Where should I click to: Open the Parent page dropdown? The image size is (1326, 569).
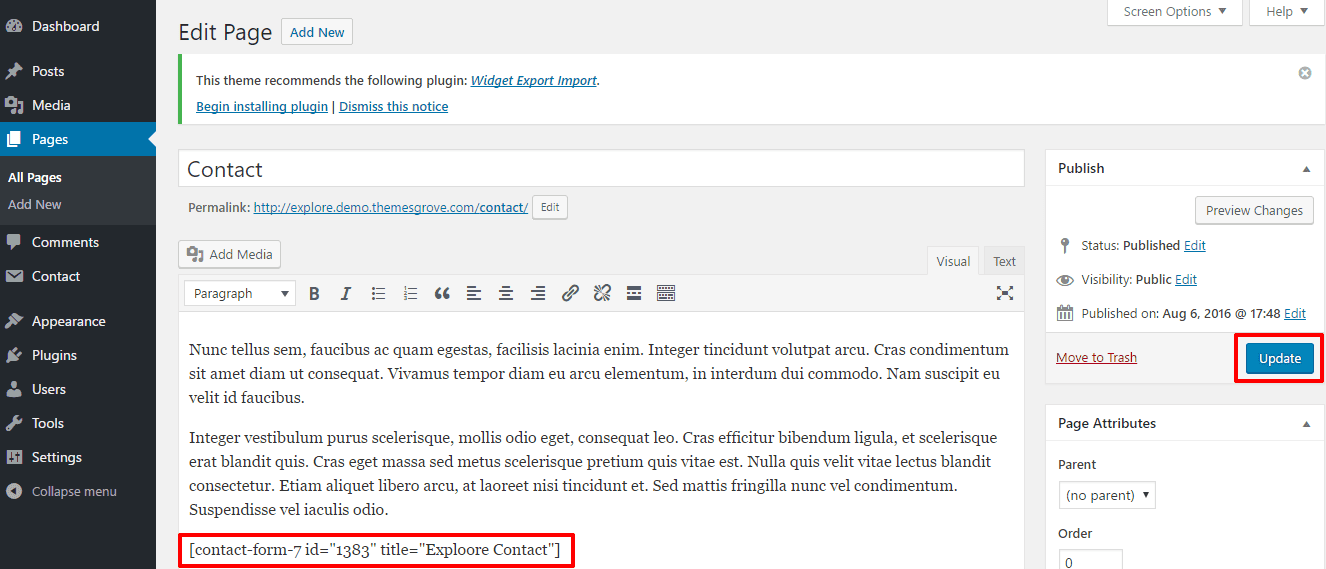1107,495
